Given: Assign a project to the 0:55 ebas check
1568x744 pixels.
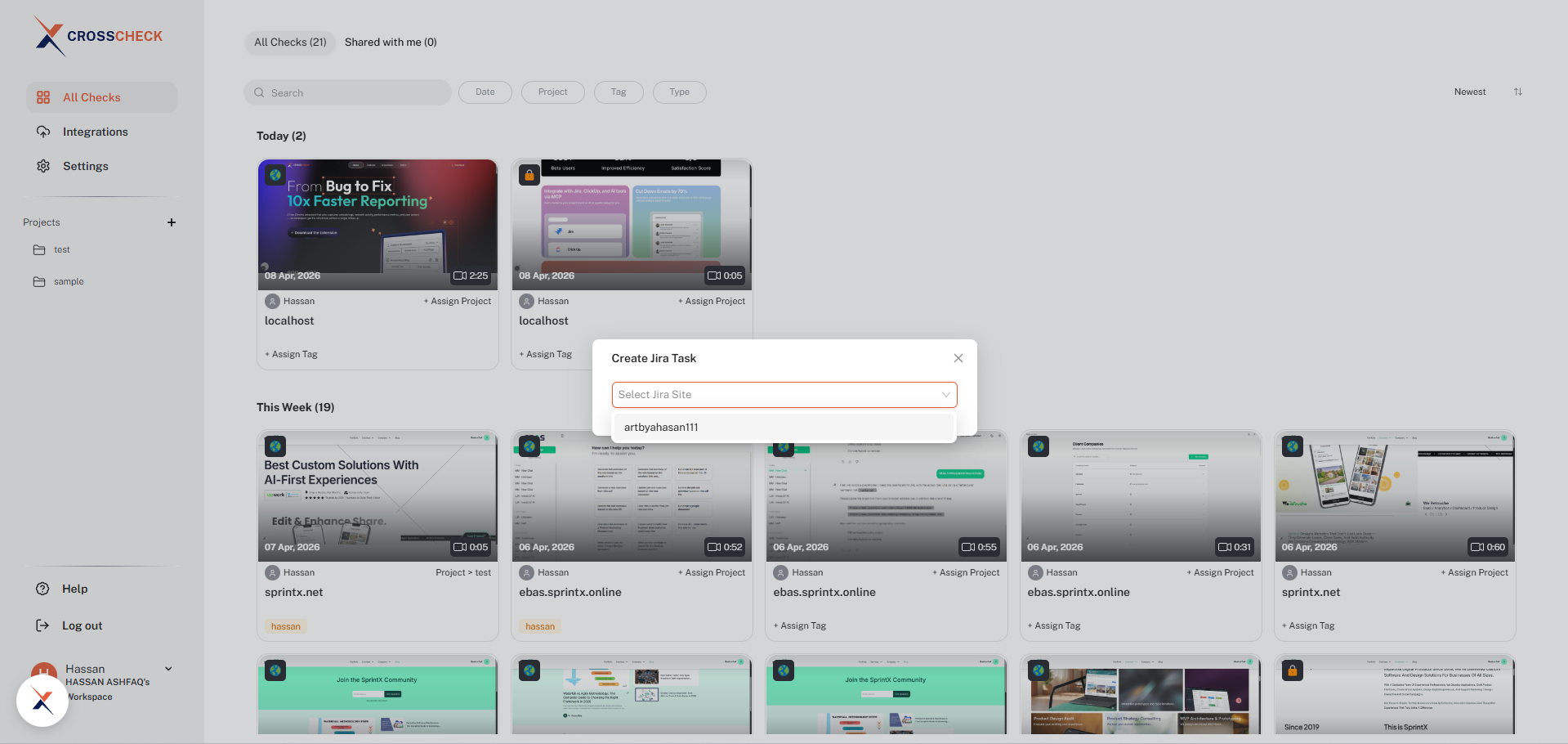Looking at the screenshot, I should coord(966,572).
